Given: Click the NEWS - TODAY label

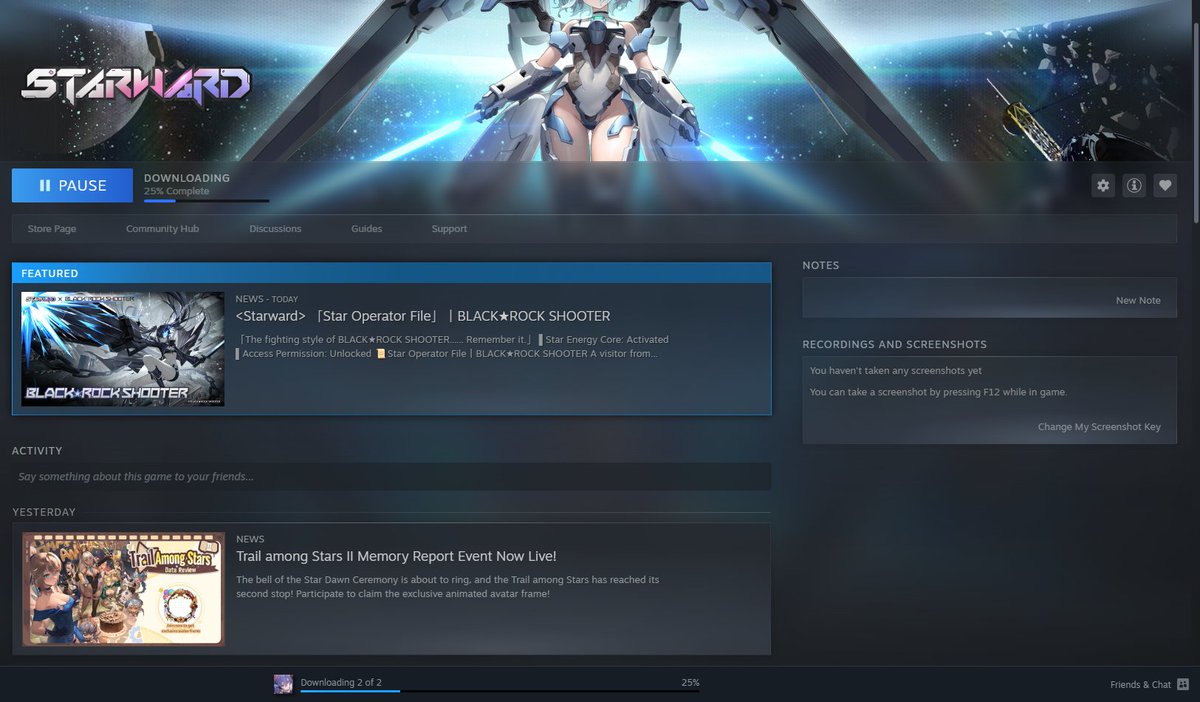Looking at the screenshot, I should point(267,299).
